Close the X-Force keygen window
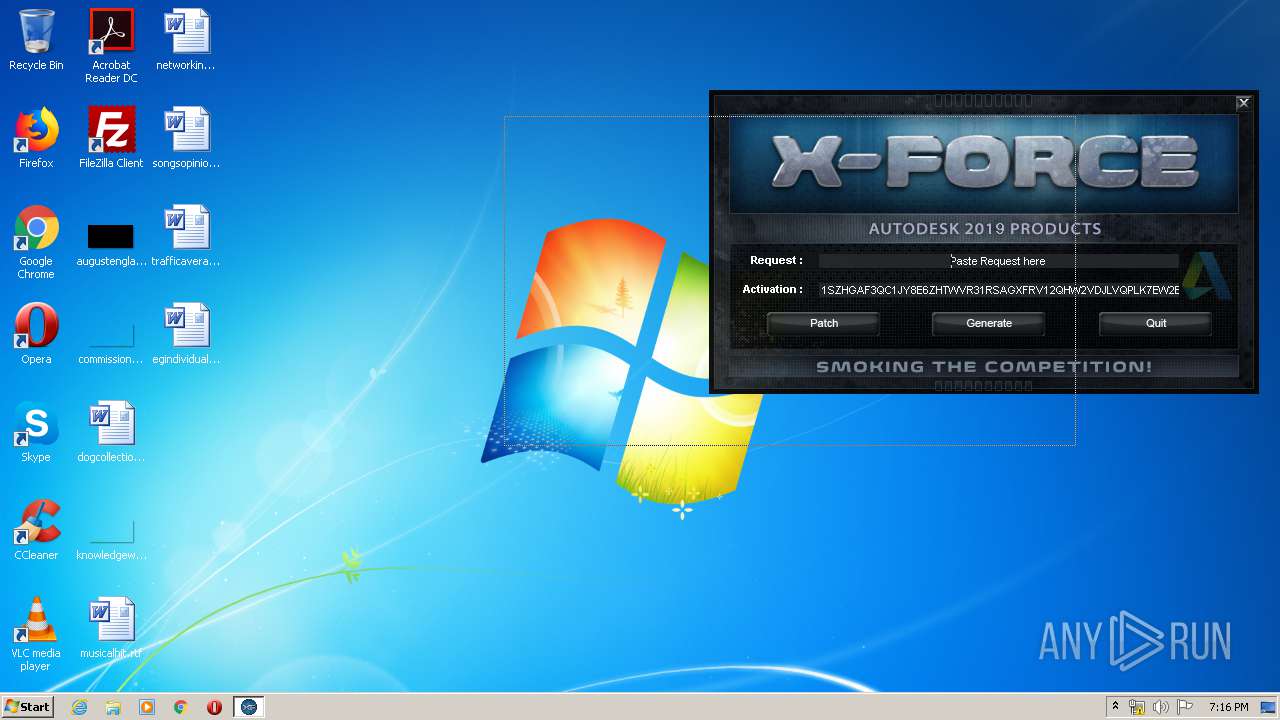 click(x=1243, y=102)
